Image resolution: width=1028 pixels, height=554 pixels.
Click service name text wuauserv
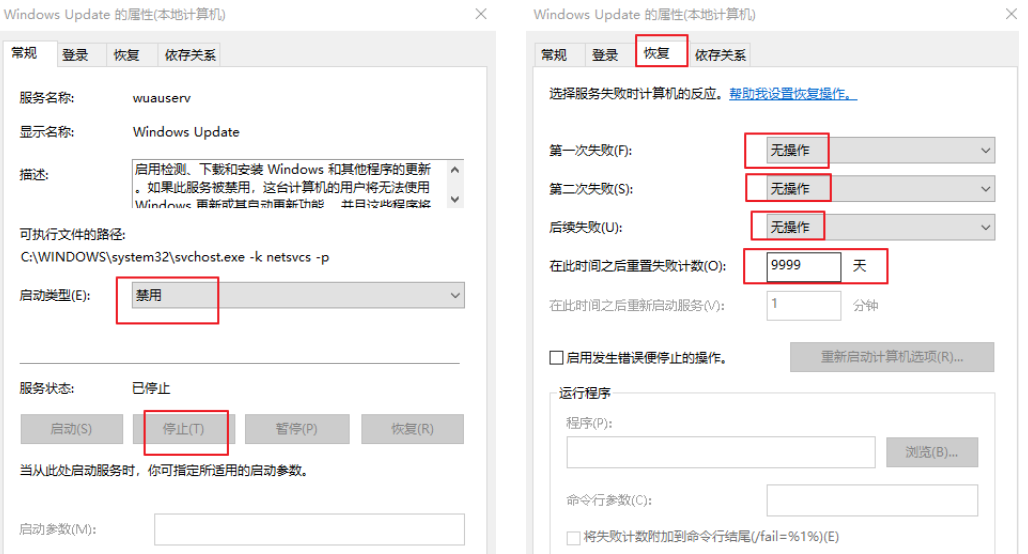[x=161, y=98]
